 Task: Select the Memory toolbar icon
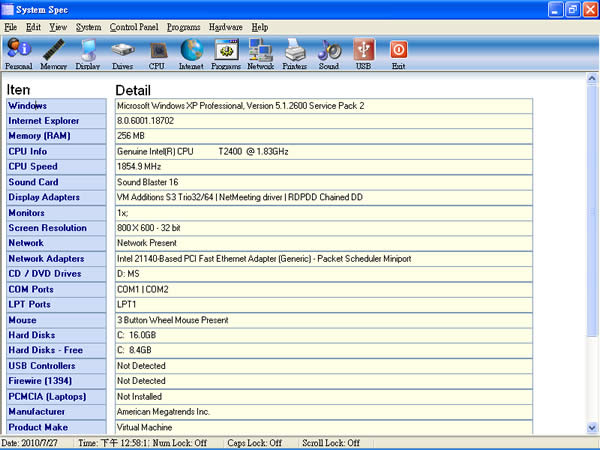pyautogui.click(x=54, y=54)
